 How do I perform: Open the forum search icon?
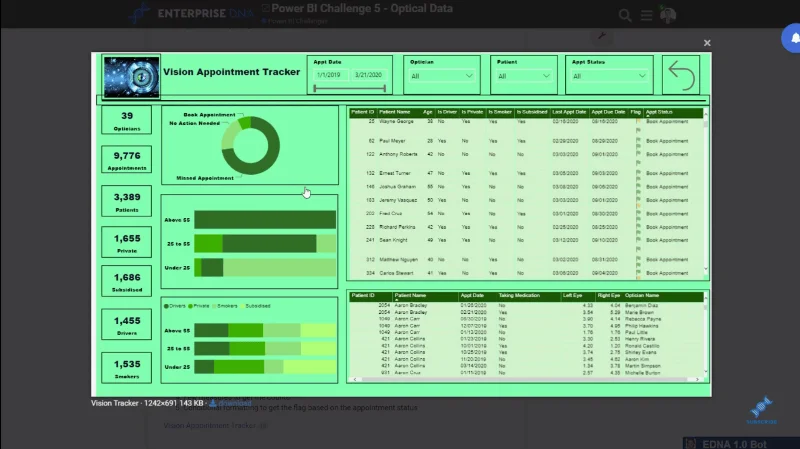tap(624, 15)
